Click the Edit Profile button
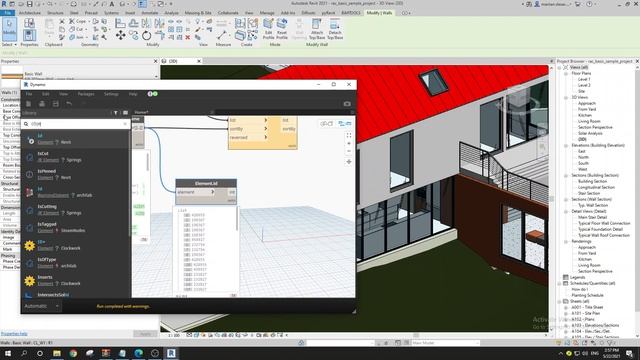Screen dimensions: 640x360 click(268, 29)
